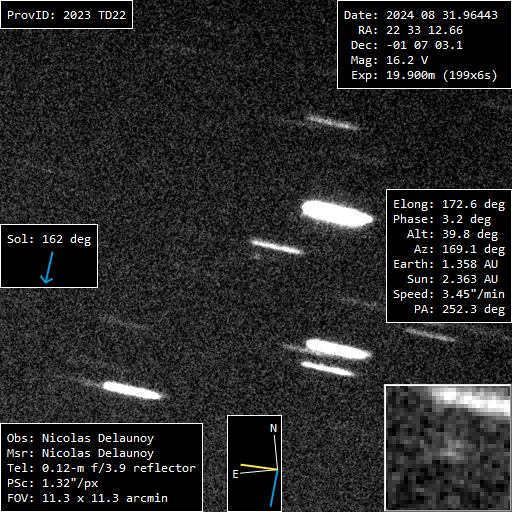Screen dimensions: 512x512
Task: Click the Obs Nicolas Delaunoy line
Action: pyautogui.click(x=80, y=438)
